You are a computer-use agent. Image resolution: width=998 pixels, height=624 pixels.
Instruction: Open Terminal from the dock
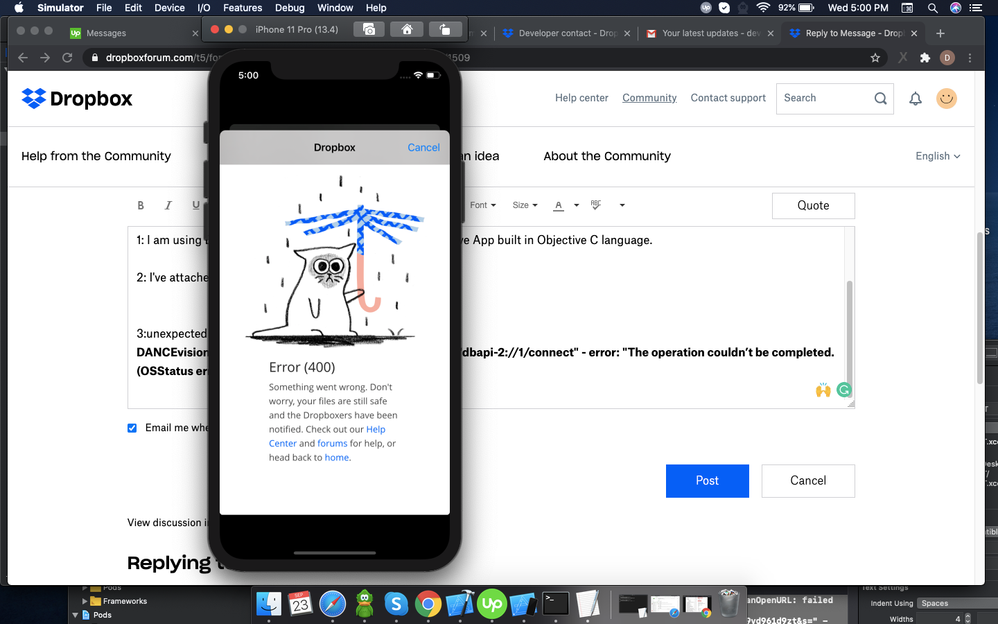(555, 604)
